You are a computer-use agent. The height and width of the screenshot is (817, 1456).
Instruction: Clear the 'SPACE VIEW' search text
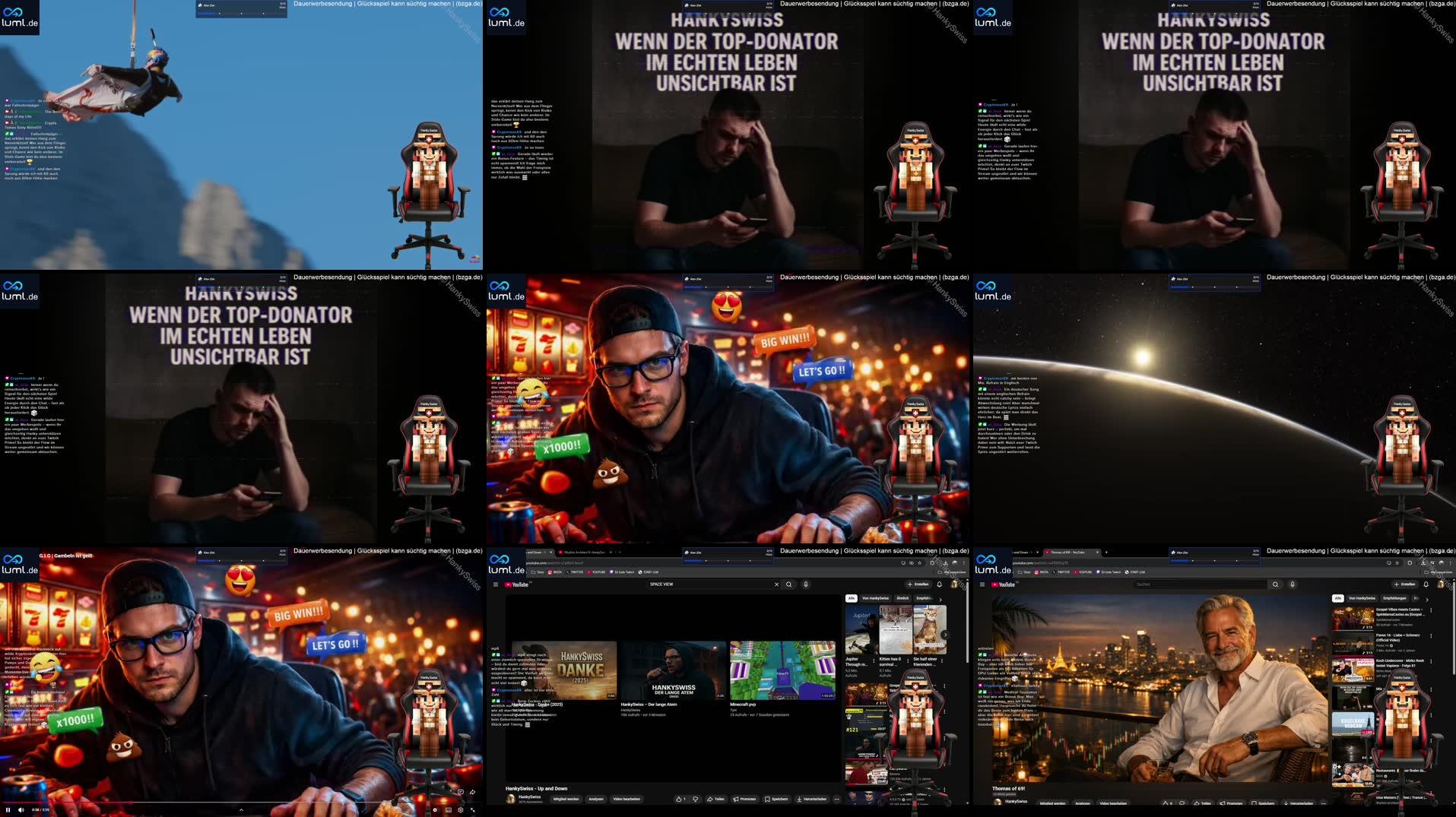(776, 584)
